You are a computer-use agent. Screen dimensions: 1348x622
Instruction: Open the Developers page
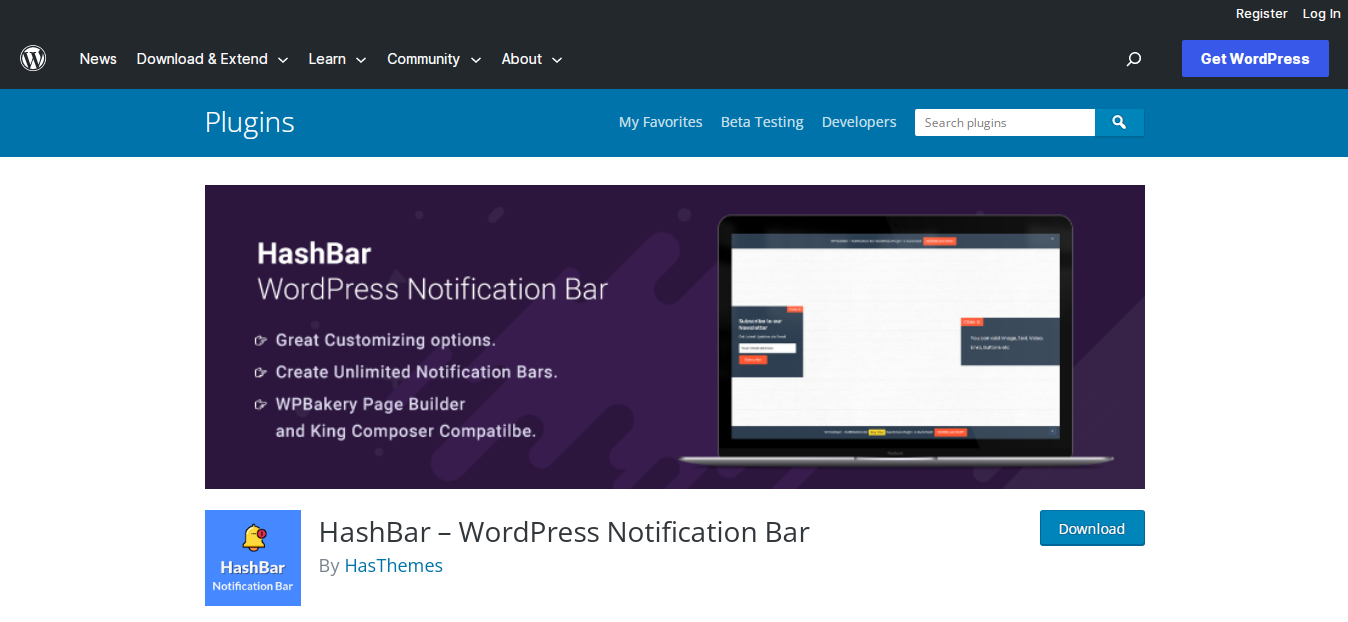point(859,122)
